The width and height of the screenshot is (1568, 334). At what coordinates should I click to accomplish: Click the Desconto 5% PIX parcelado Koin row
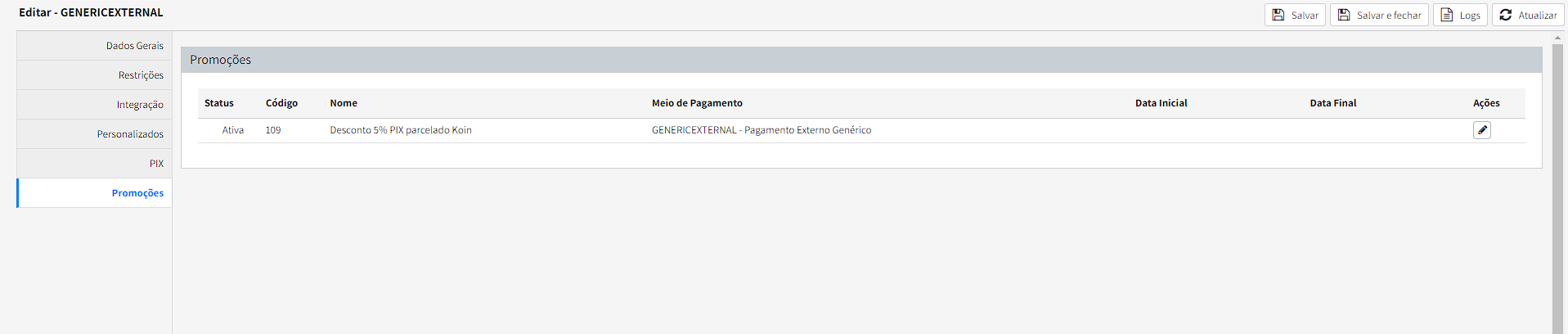[401, 130]
